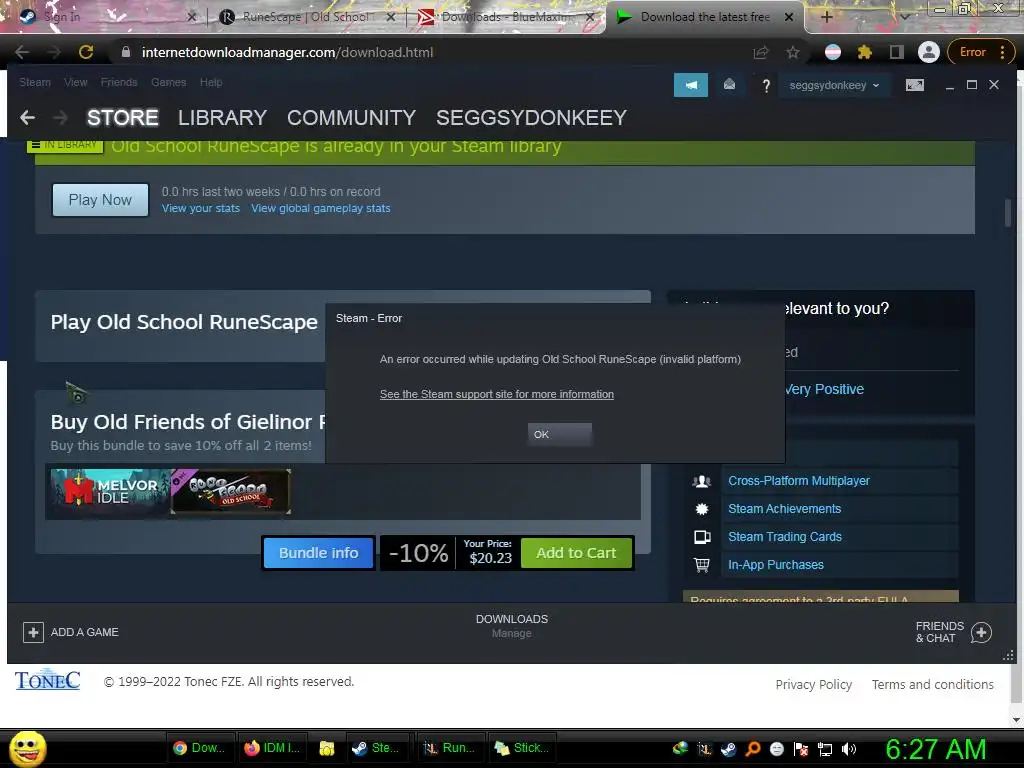1024x768 pixels.
Task: Open FRIENDS & CHAT panel
Action: click(953, 632)
